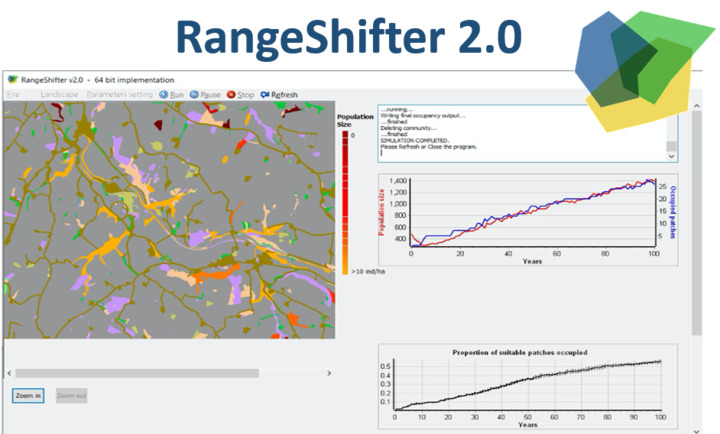Click the proportion occupied line chart
Screen dimensions: 720x434
pyautogui.click(x=528, y=387)
